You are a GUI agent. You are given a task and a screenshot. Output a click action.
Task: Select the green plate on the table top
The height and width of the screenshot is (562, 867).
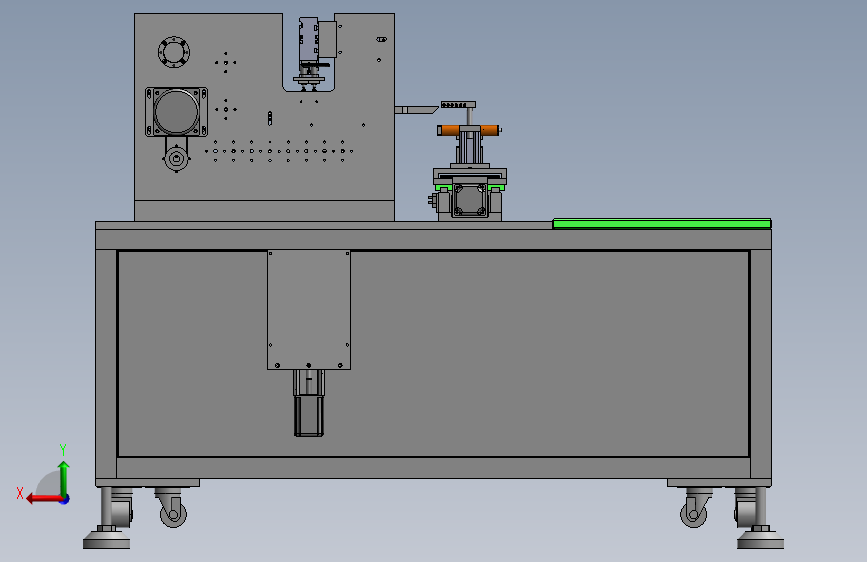click(662, 223)
